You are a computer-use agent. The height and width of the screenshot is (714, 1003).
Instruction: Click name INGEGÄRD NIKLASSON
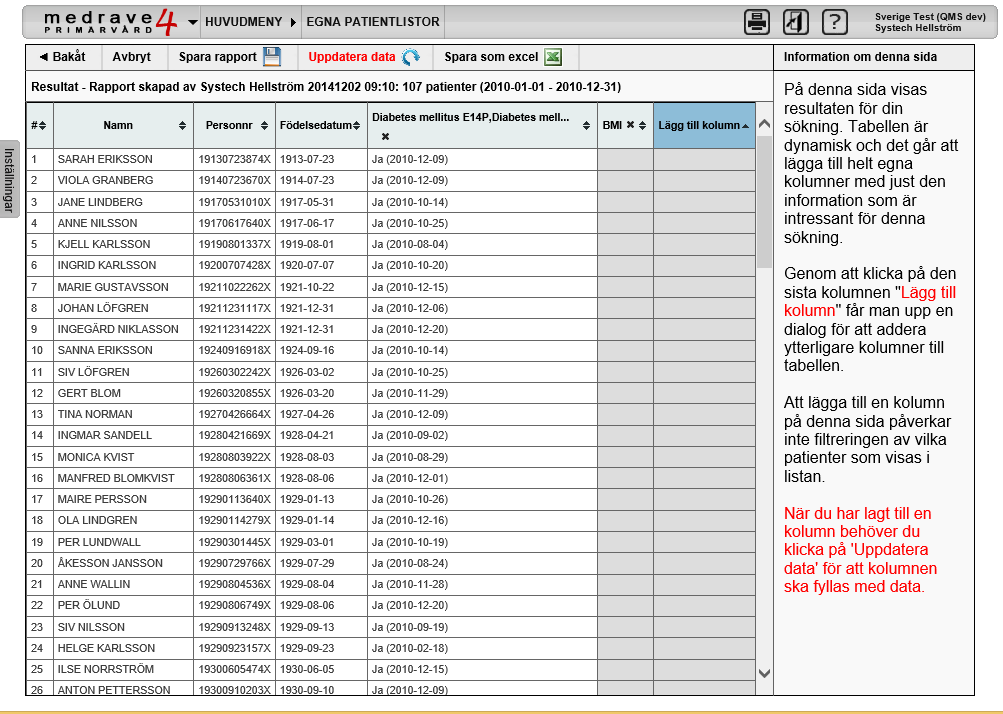[118, 329]
